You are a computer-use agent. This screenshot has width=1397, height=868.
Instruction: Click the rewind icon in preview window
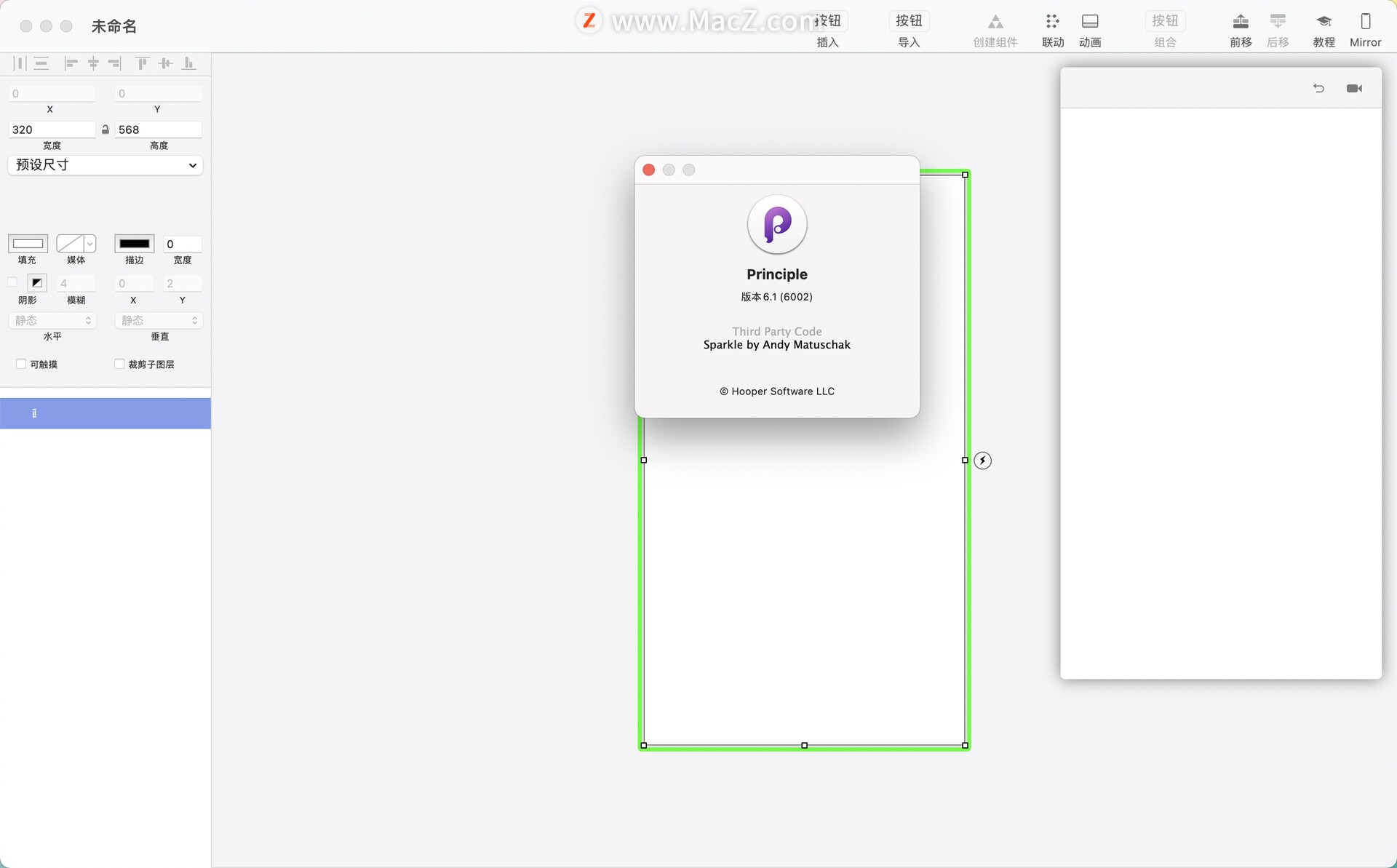(1319, 88)
